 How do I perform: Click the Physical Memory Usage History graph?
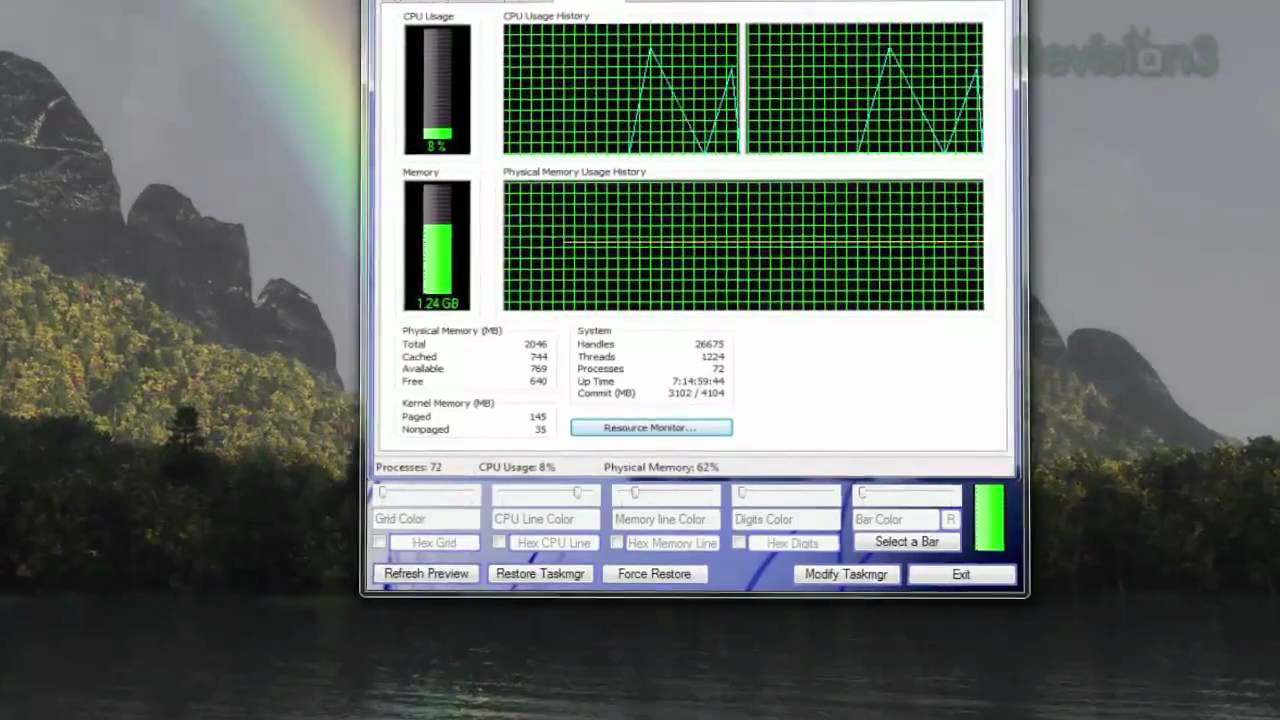click(x=743, y=245)
